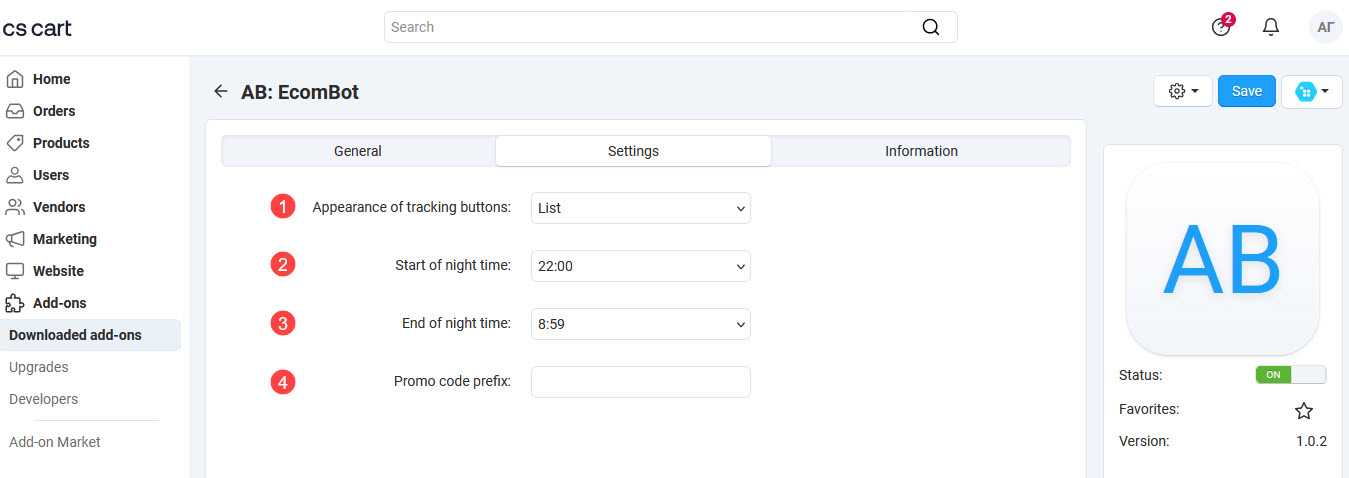
Task: Click the Home icon in sidebar
Action: (15, 79)
